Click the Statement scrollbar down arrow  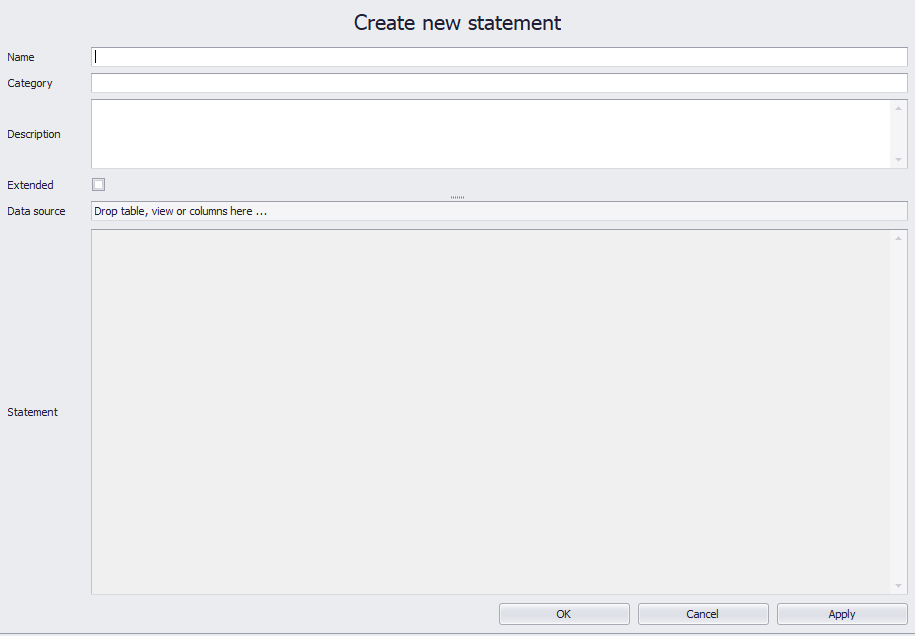[x=898, y=585]
